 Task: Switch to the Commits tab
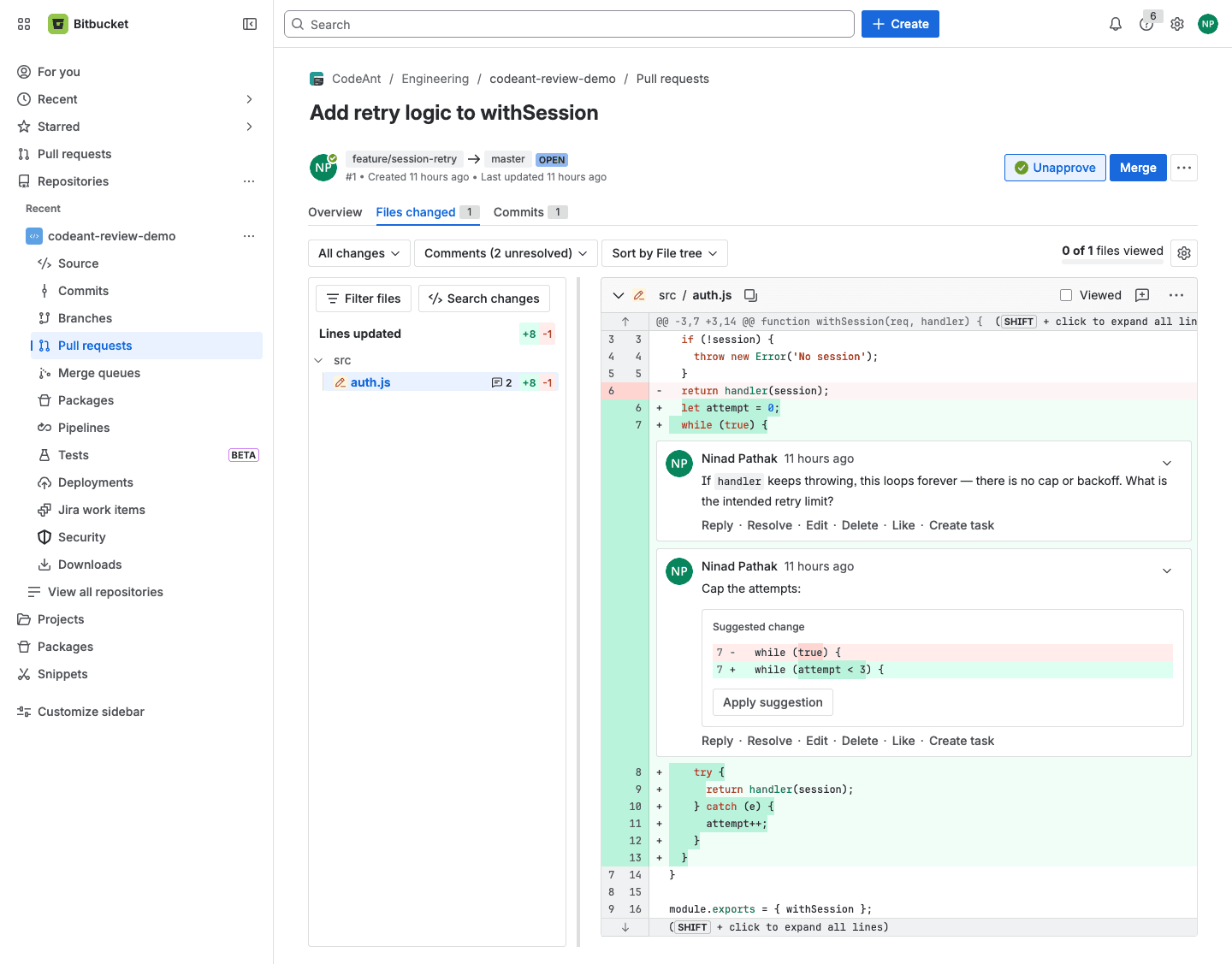530,212
